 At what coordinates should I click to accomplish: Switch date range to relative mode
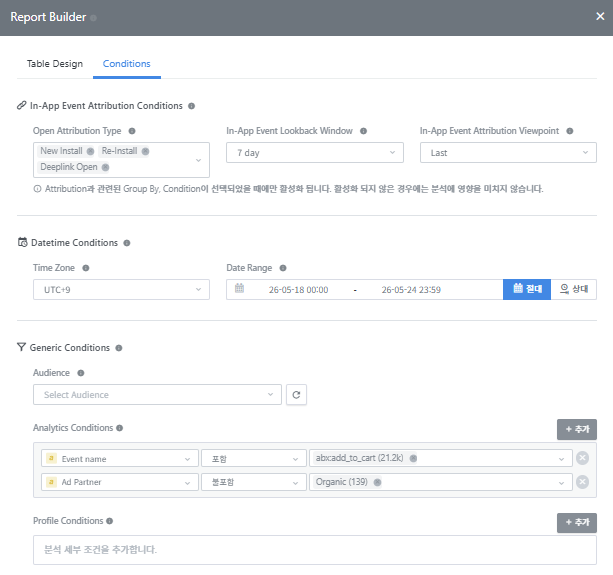574,289
